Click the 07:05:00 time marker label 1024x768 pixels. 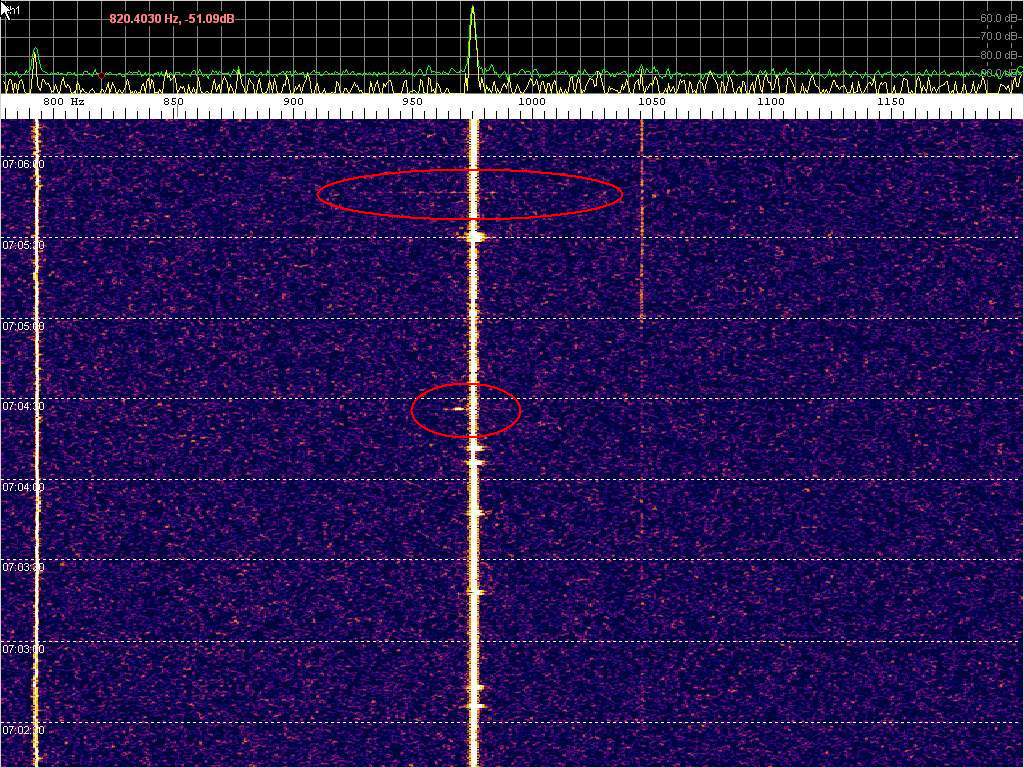(x=22, y=326)
